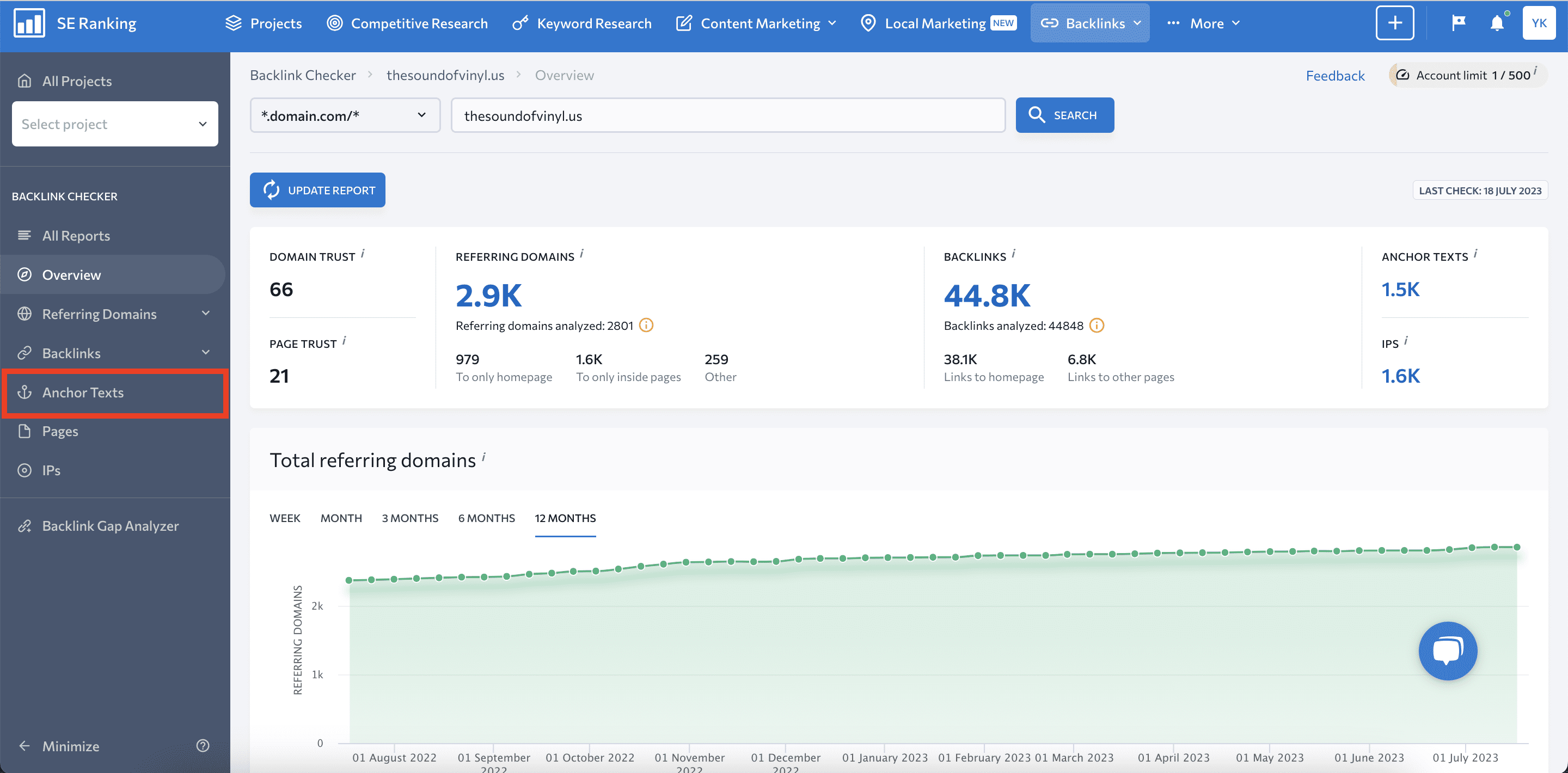This screenshot has height=773, width=1568.
Task: Click orange info icon beside Referring domains analyzed
Action: click(646, 326)
